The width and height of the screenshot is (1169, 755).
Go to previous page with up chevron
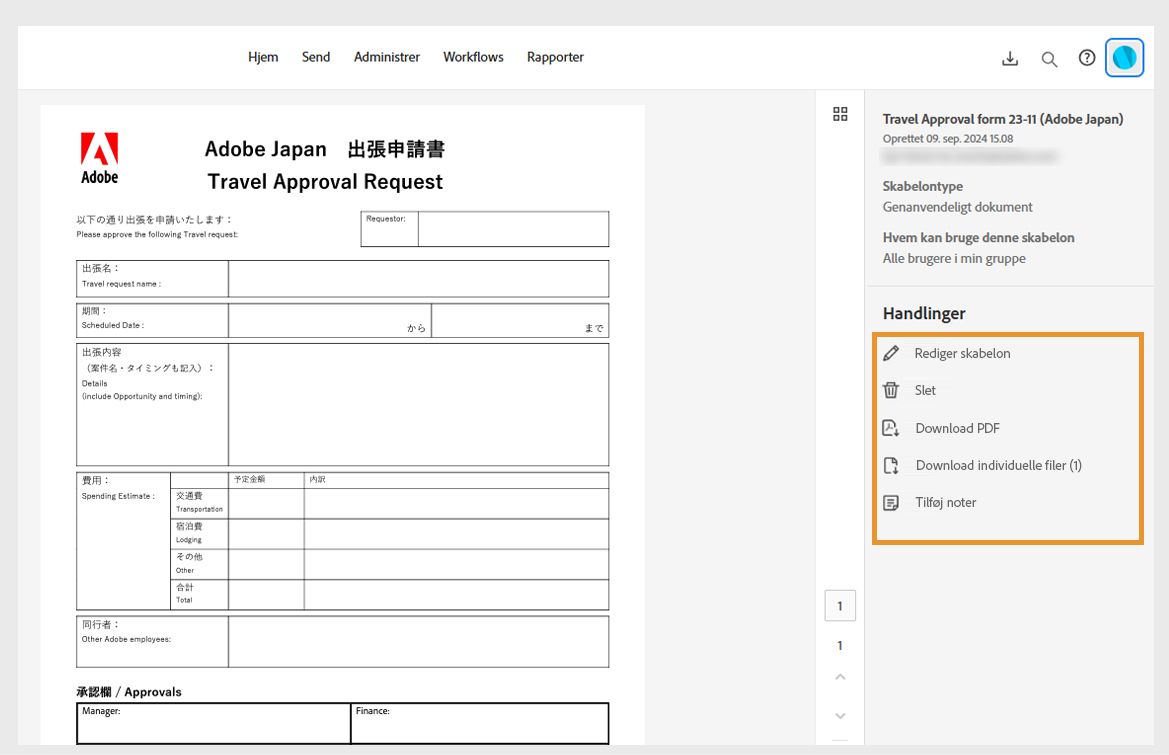coord(840,677)
